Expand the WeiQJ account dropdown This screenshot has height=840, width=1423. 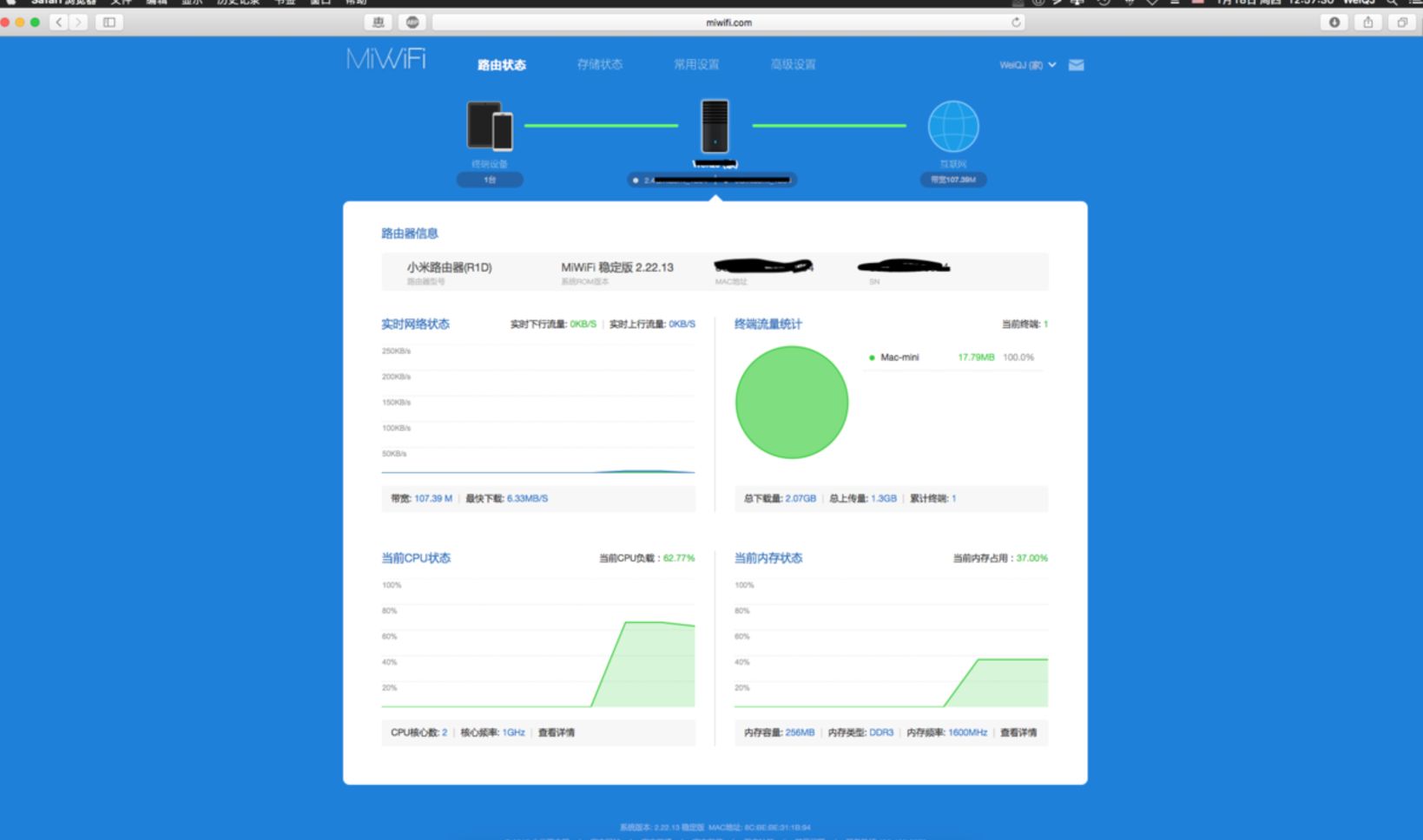1028,65
